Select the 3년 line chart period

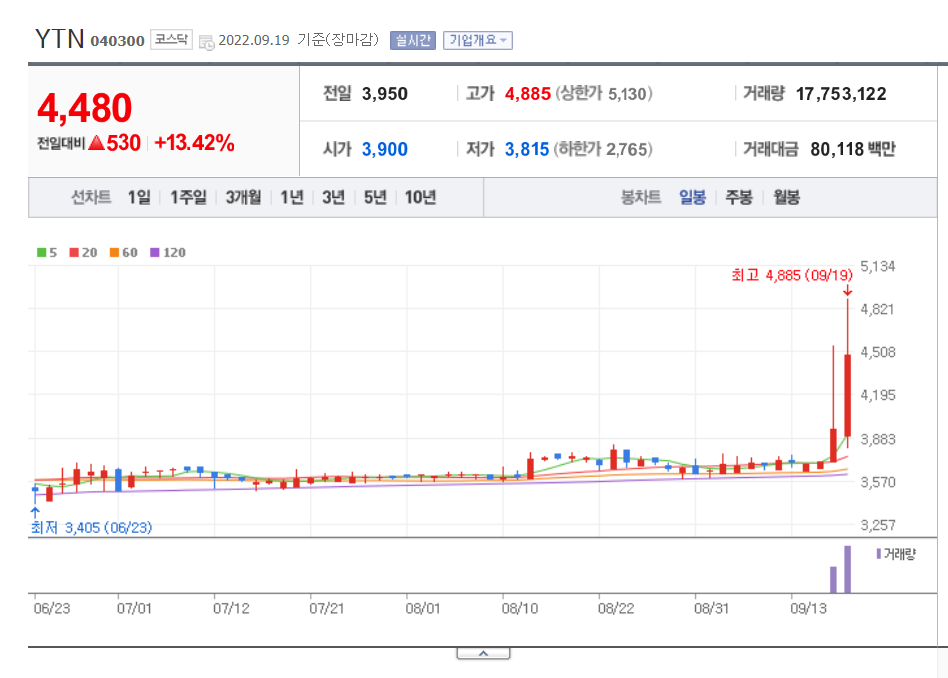333,197
